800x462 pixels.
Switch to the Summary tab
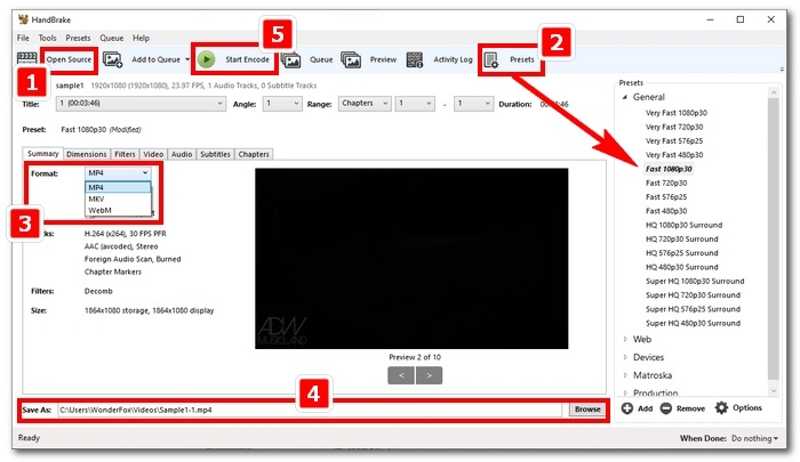pos(42,153)
